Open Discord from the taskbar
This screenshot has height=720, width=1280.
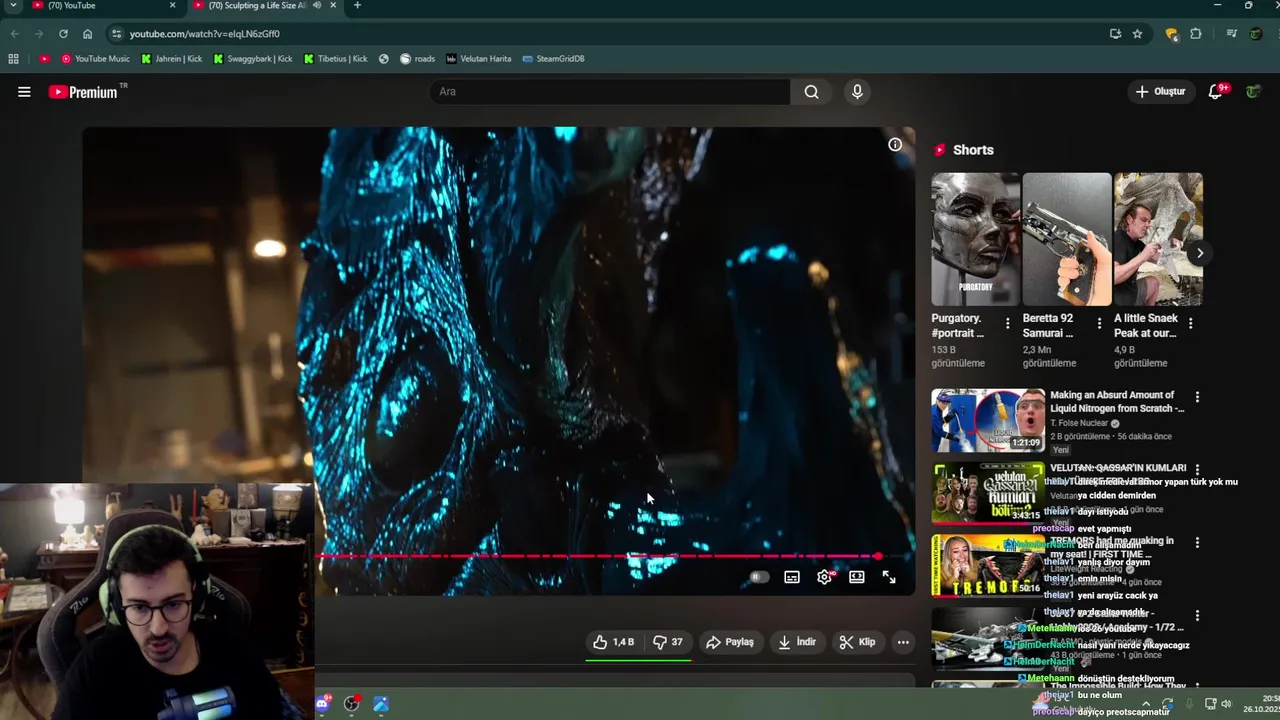(322, 704)
